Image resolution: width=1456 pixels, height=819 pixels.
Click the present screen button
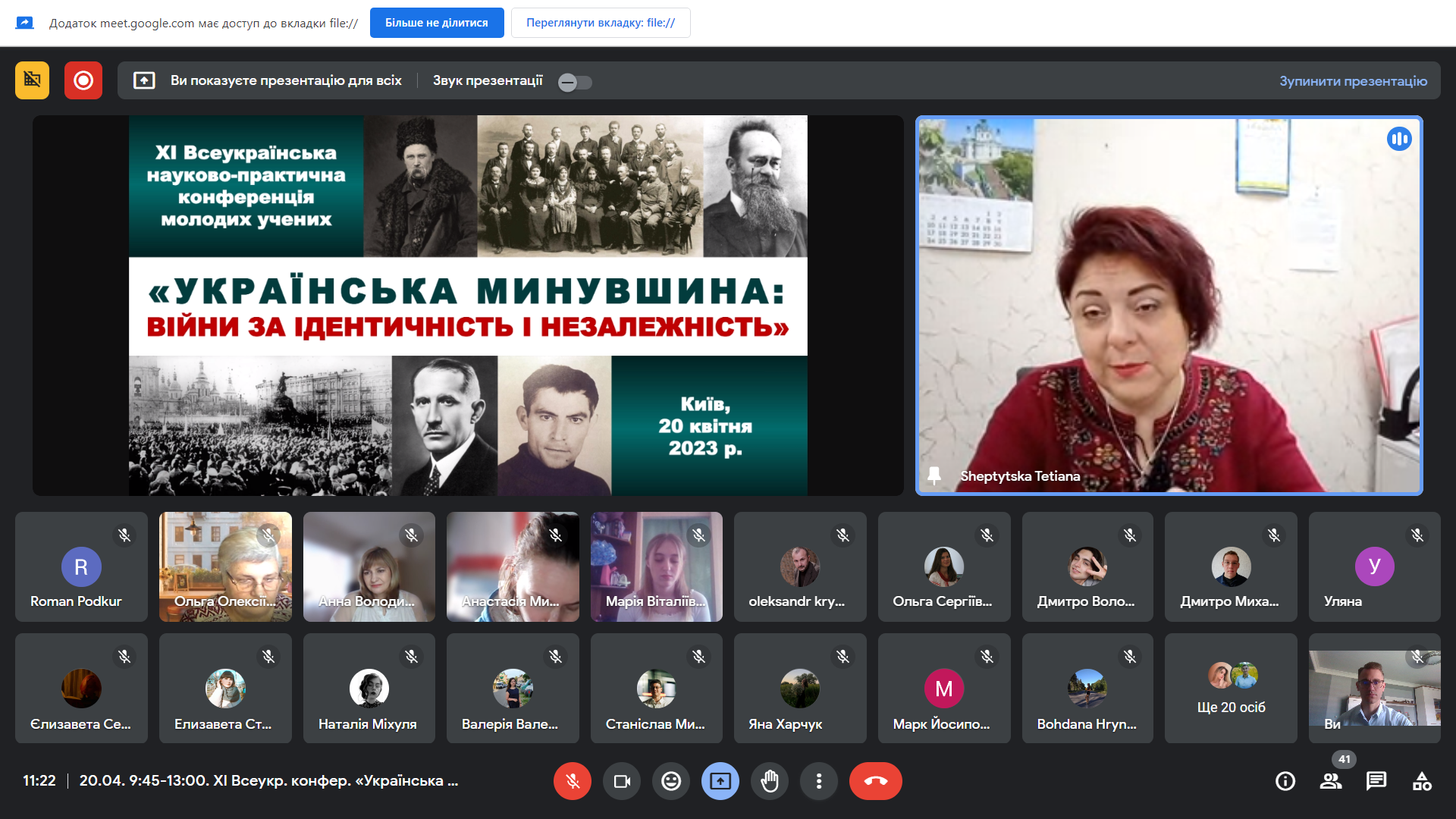pyautogui.click(x=720, y=781)
